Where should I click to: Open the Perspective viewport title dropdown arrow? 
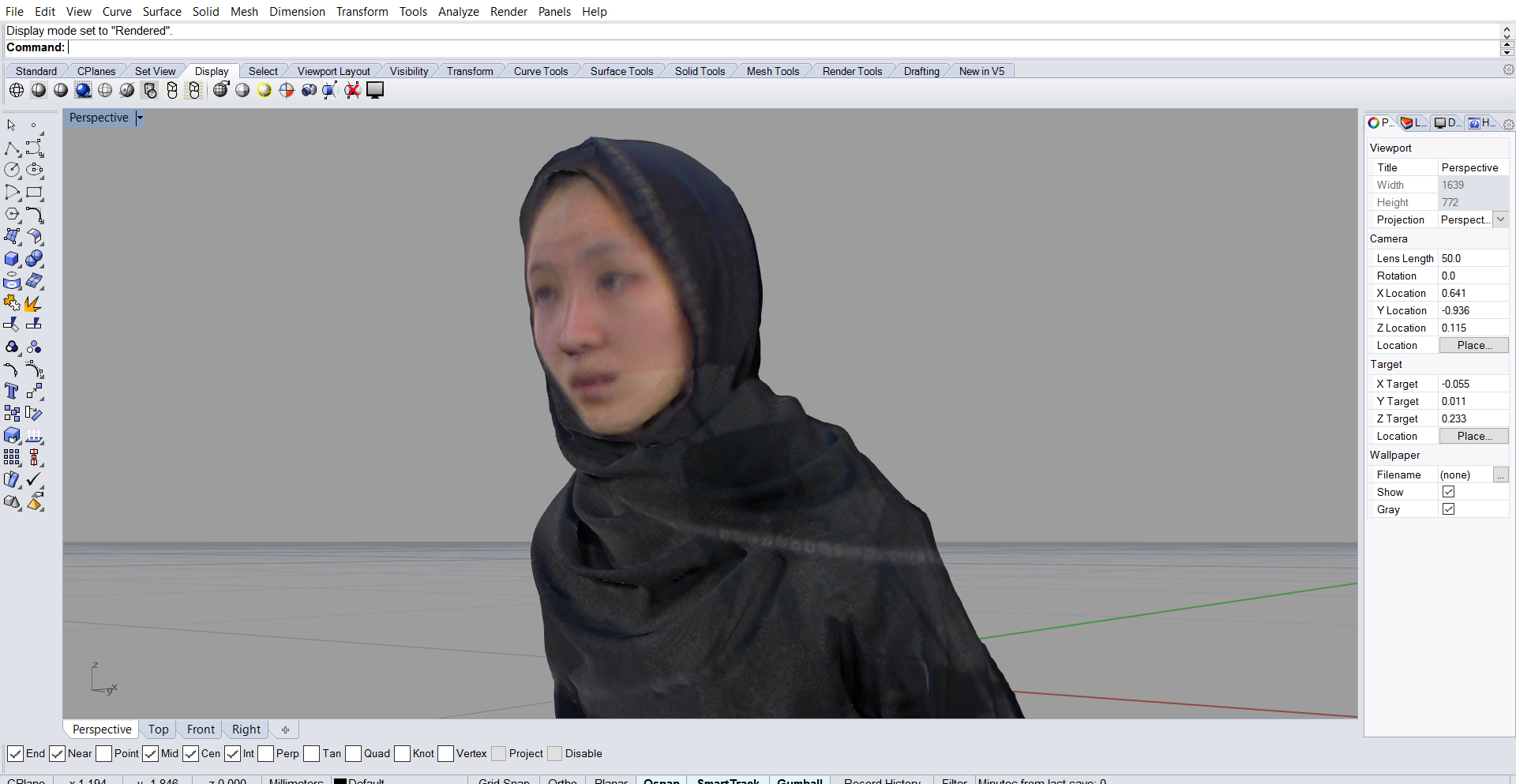tap(140, 118)
